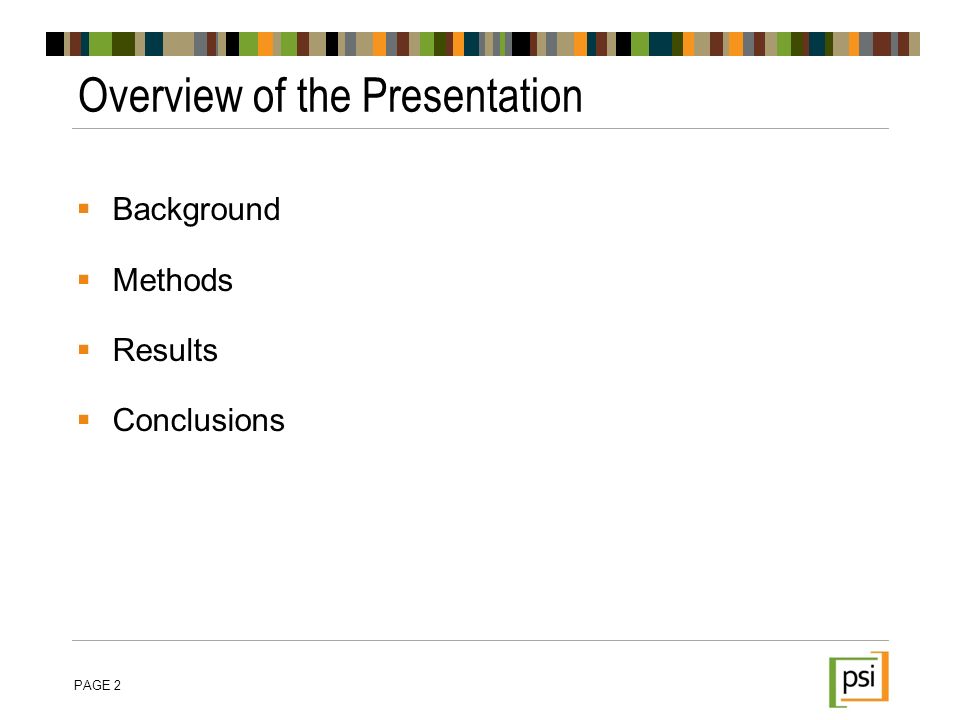The image size is (960, 720).
Task: Click the orange bullet beside Results
Action: click(x=84, y=350)
